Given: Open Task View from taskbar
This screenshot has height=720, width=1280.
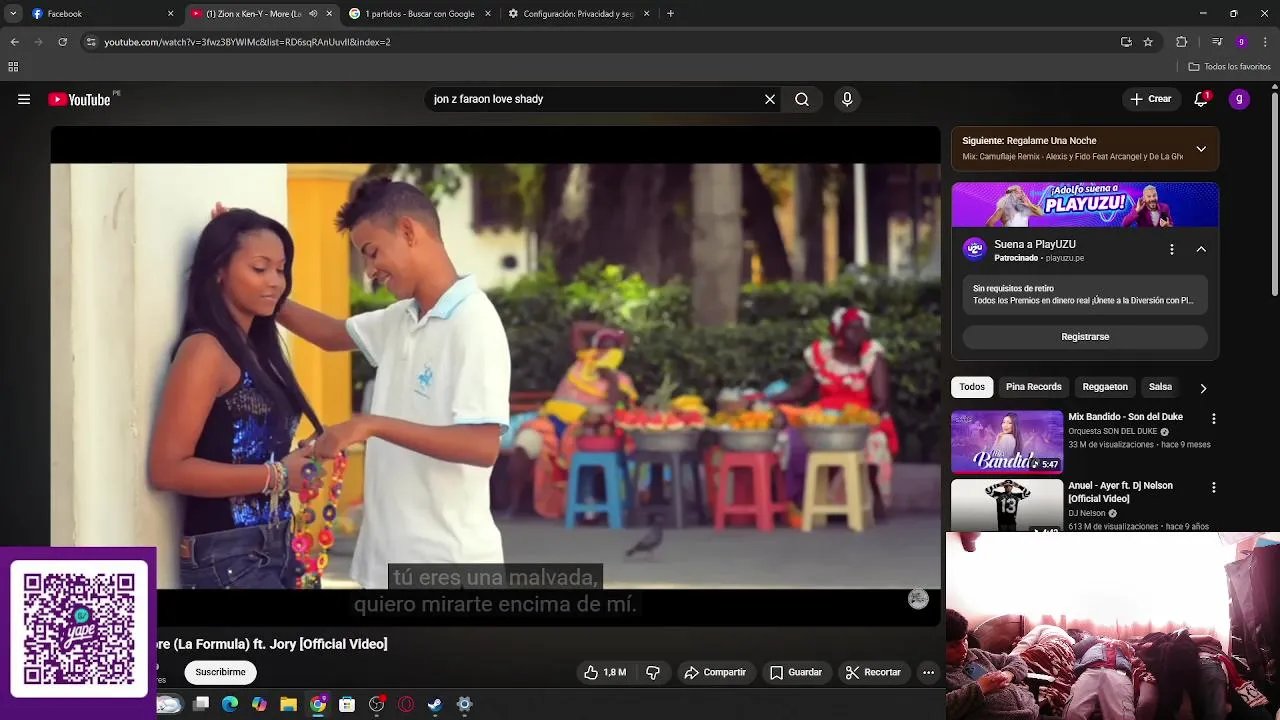Looking at the screenshot, I should pyautogui.click(x=201, y=704).
